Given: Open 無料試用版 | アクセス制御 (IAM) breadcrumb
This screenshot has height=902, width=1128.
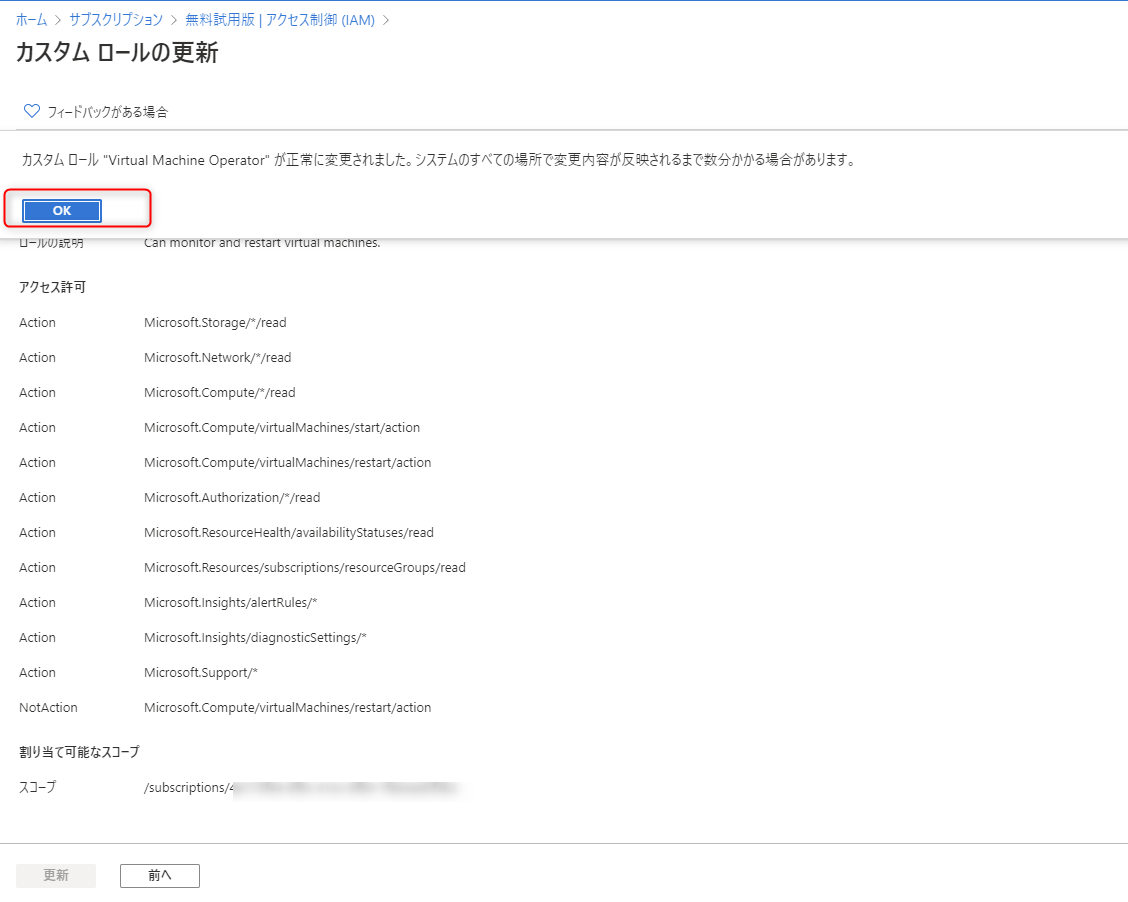Looking at the screenshot, I should pyautogui.click(x=280, y=20).
